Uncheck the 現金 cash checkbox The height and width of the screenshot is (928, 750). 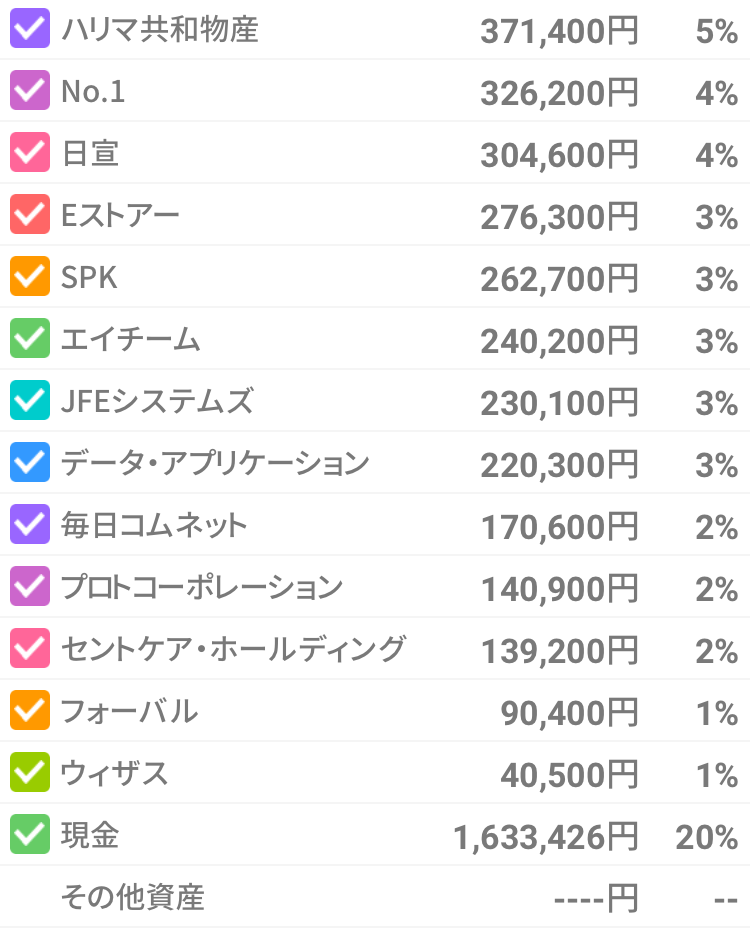tap(29, 836)
